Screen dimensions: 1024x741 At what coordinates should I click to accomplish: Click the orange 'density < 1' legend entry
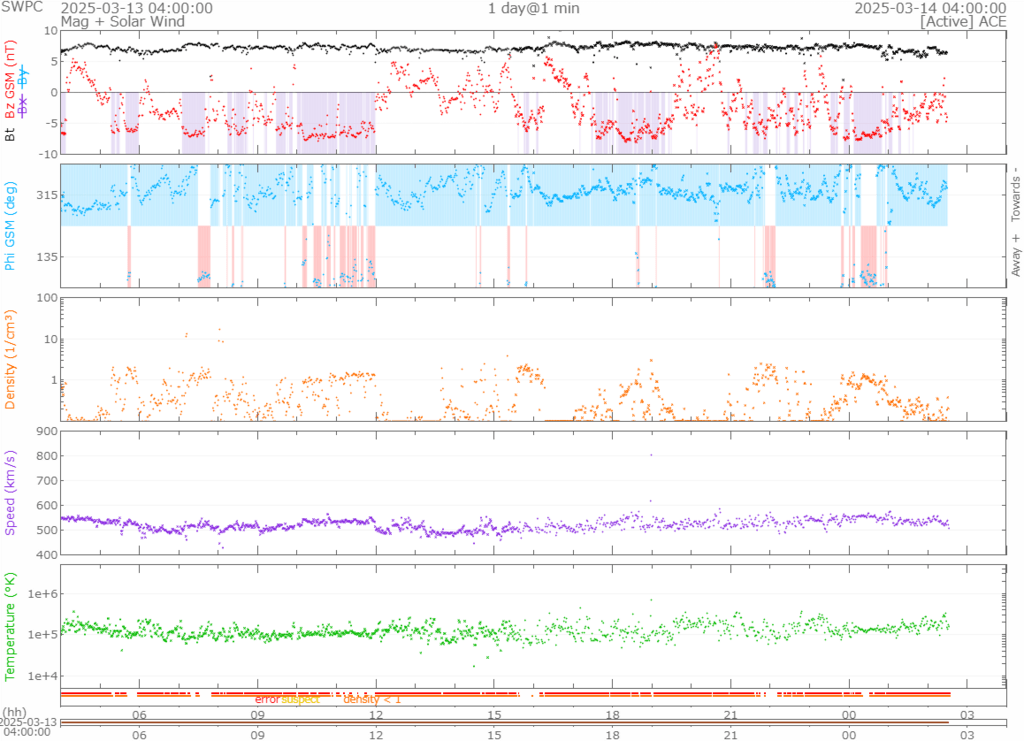(372, 700)
